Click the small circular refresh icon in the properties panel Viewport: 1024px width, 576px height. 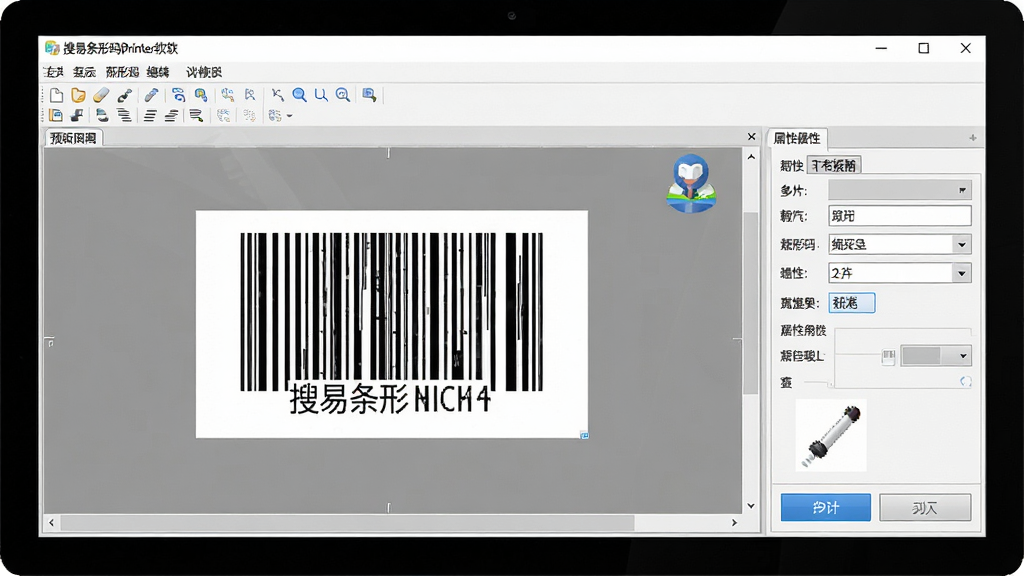click(x=966, y=381)
